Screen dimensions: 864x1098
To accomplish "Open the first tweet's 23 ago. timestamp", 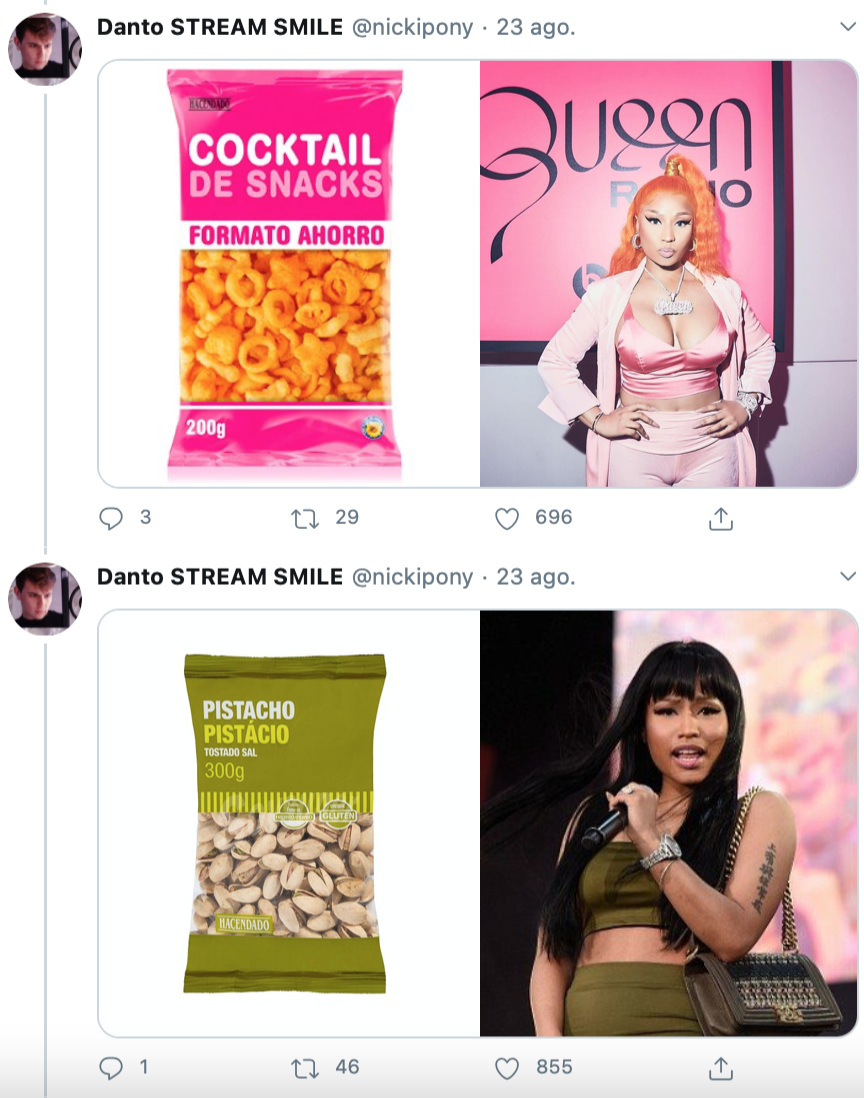I will [536, 27].
